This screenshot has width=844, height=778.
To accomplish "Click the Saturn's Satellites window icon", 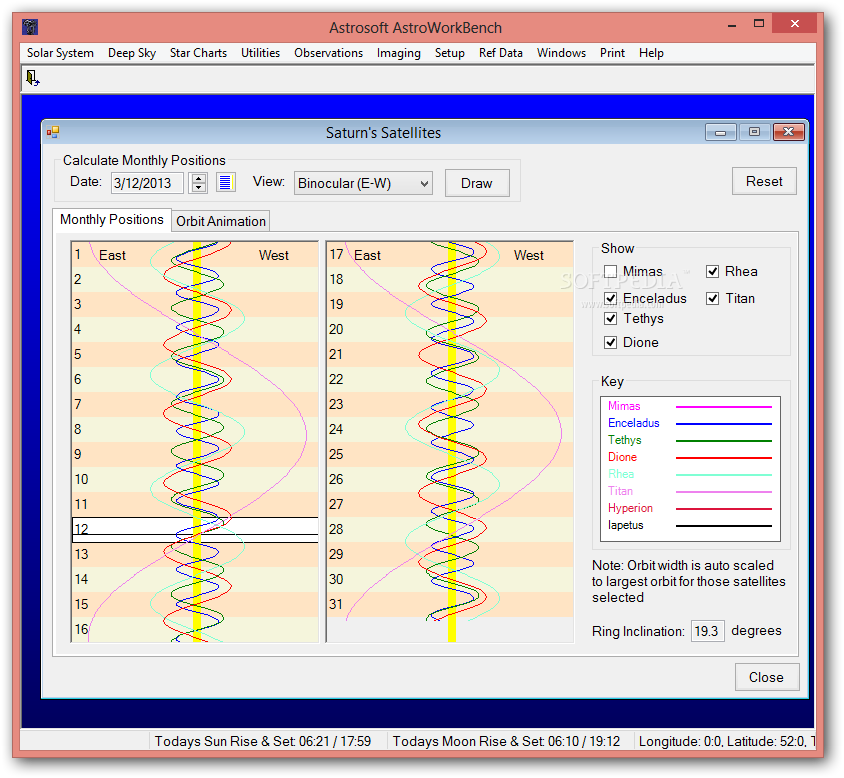I will pyautogui.click(x=53, y=132).
